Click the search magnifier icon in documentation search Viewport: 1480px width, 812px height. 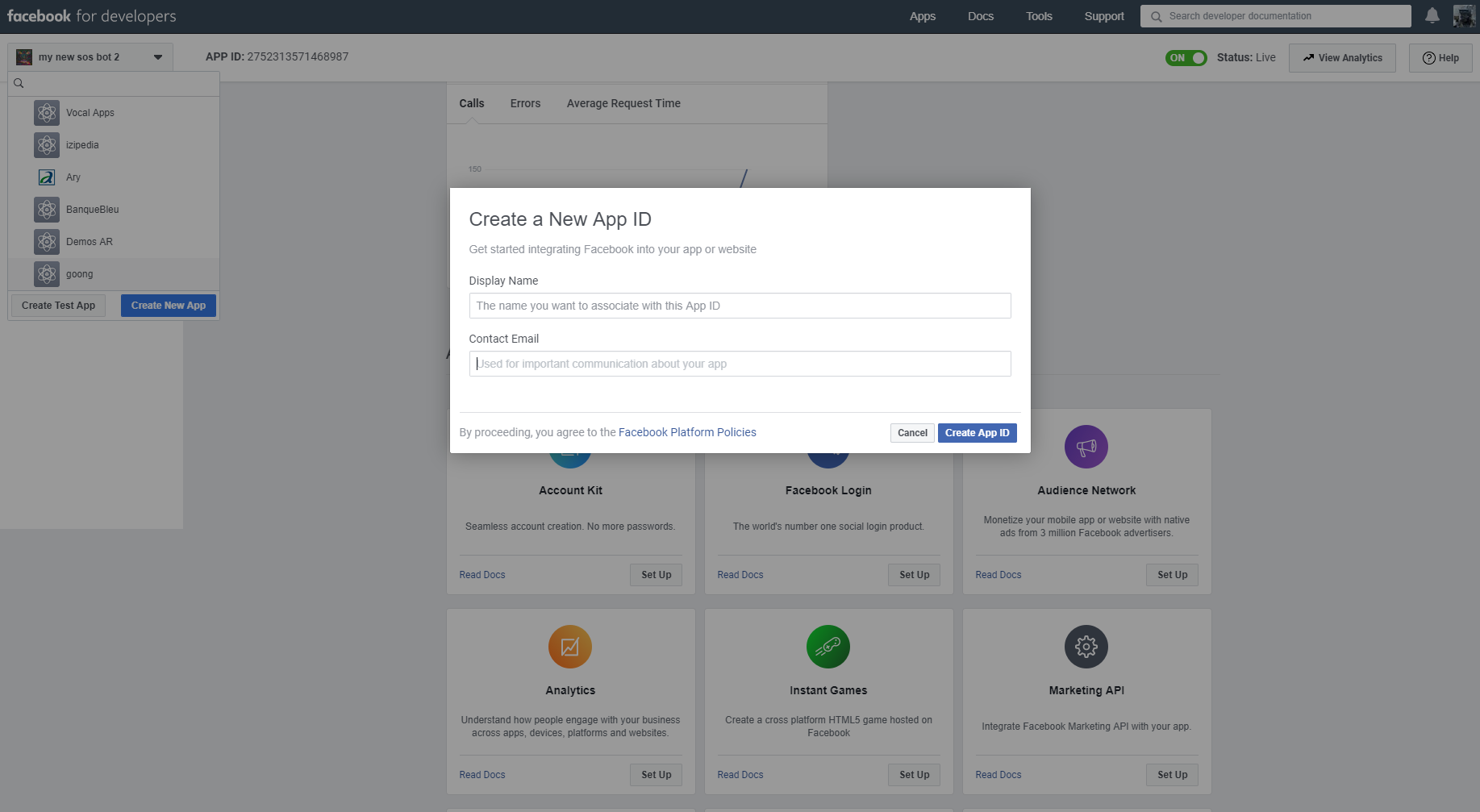coord(1156,16)
